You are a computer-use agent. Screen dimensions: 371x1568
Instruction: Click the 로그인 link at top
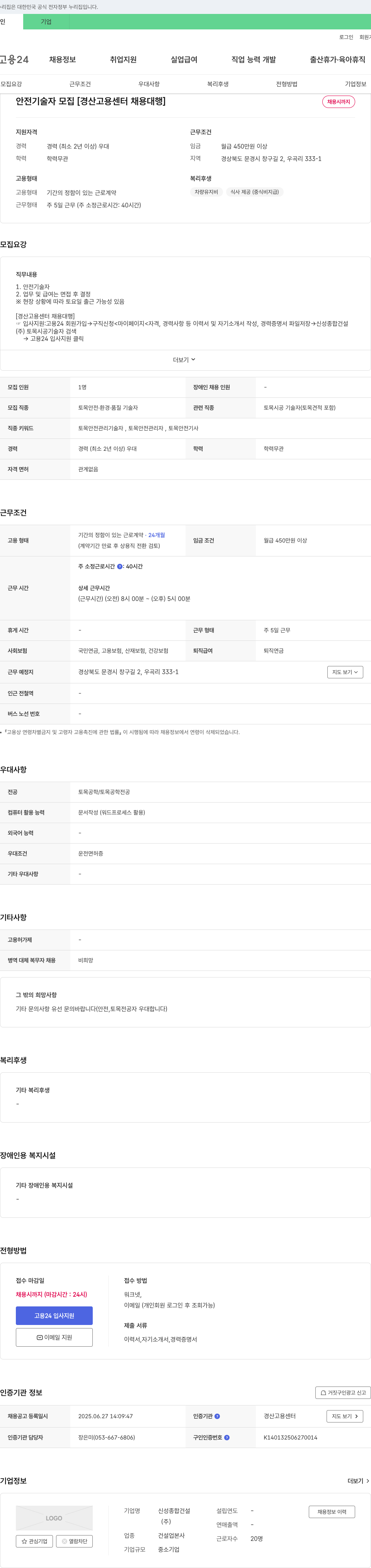click(346, 37)
